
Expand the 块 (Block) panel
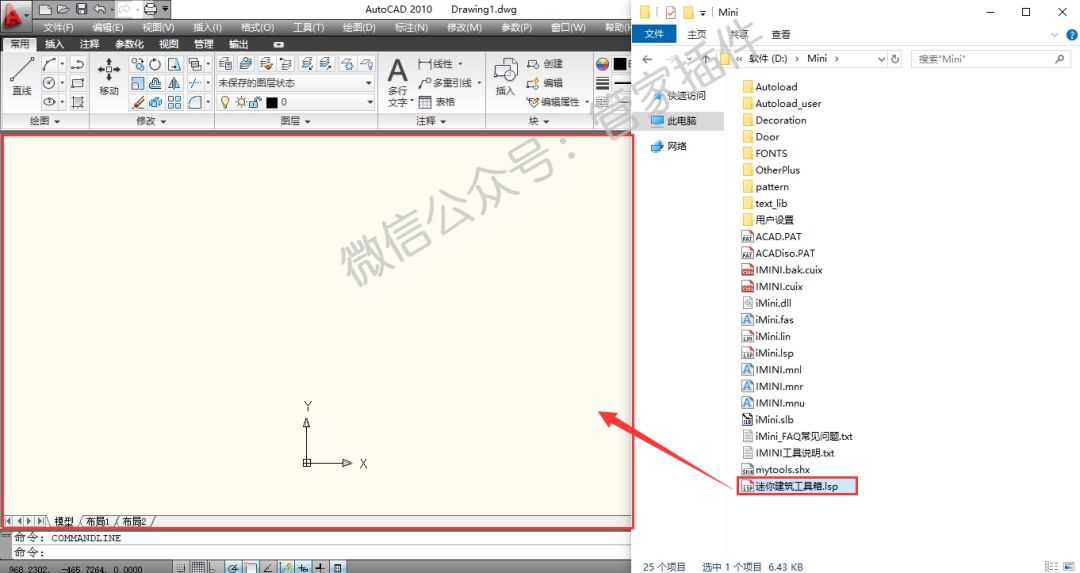point(539,121)
